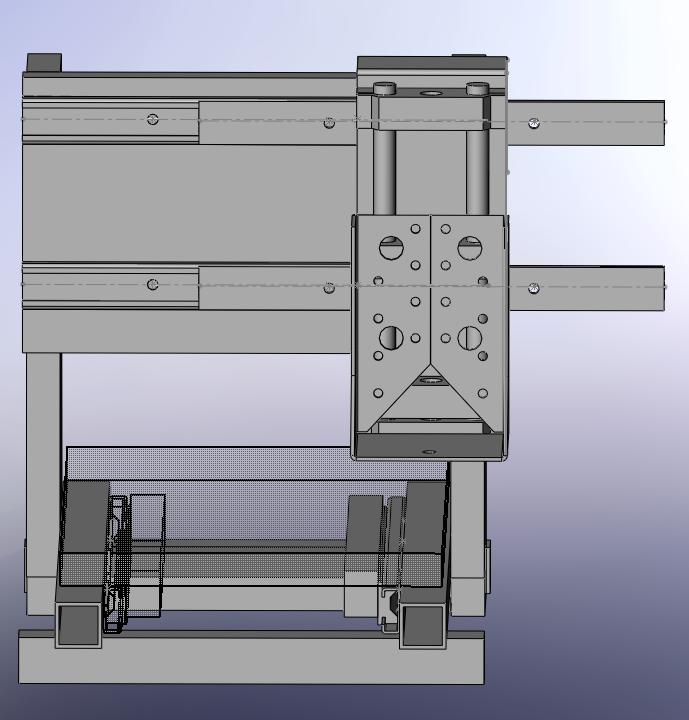Select the leftmost screw on the lower linear rail
Screen dimensions: 689x720
coord(152,284)
